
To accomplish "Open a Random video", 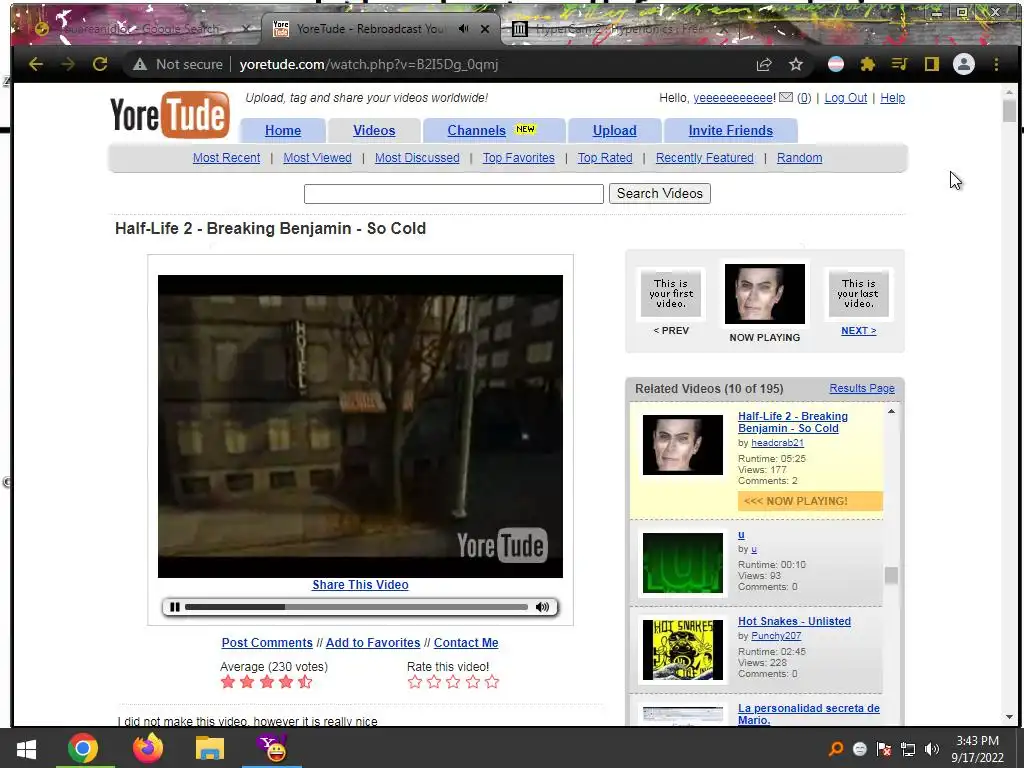I will [799, 158].
